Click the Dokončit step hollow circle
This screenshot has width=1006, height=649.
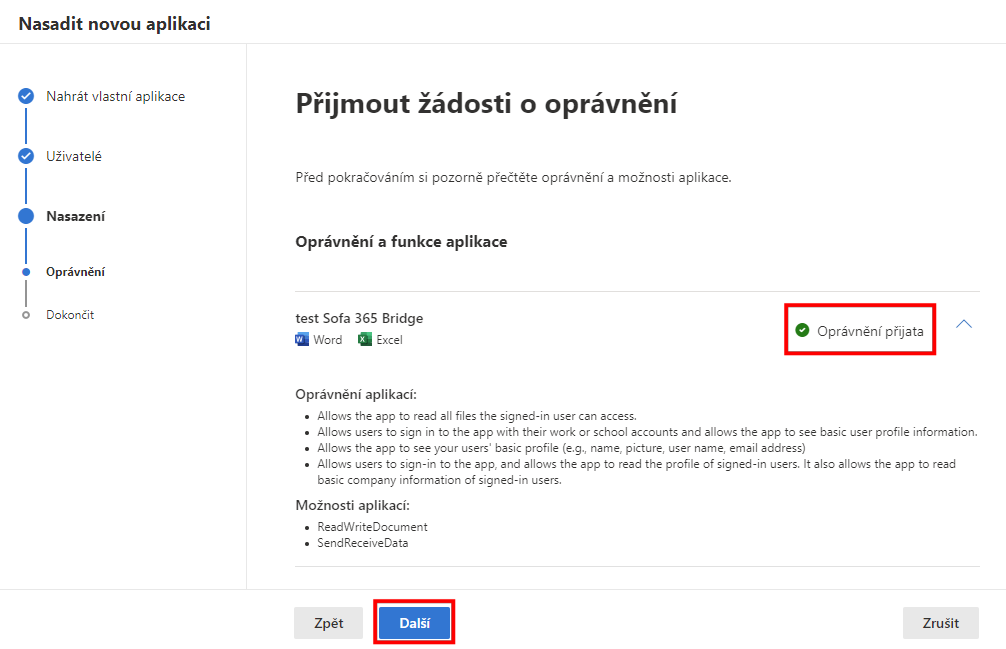26,315
